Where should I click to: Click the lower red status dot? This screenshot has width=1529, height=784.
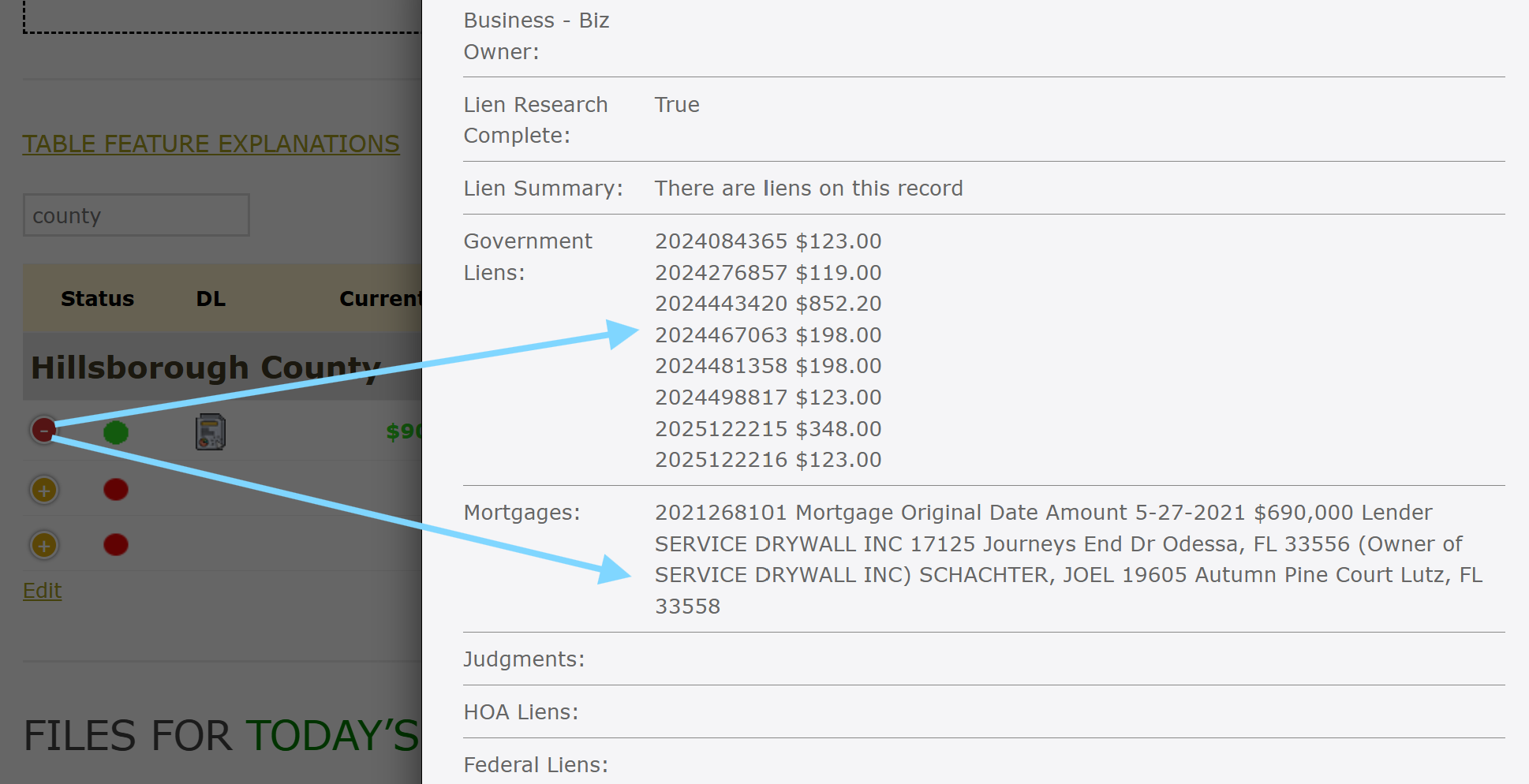click(x=116, y=545)
